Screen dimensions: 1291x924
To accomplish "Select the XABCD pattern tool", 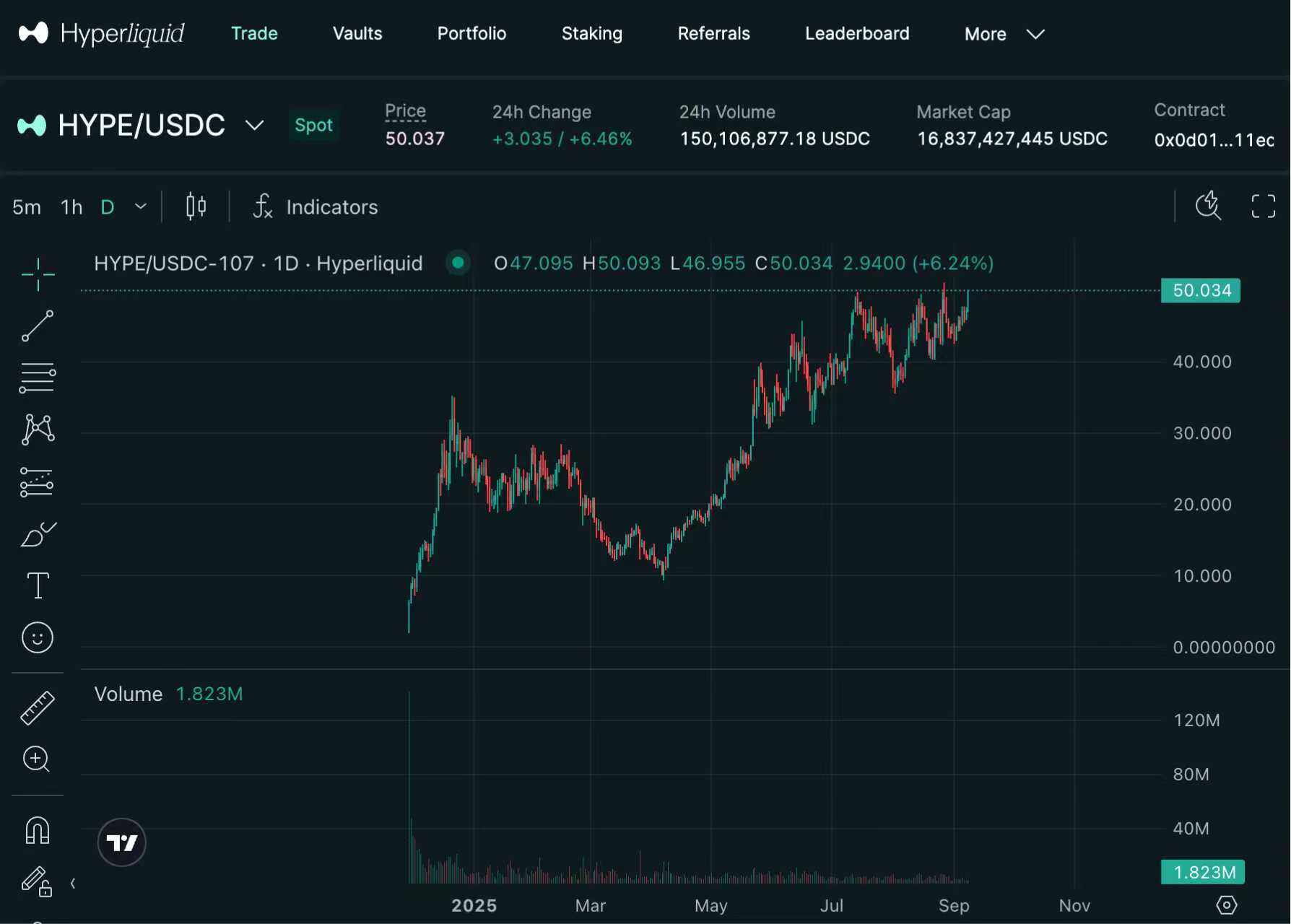I will coord(38,430).
